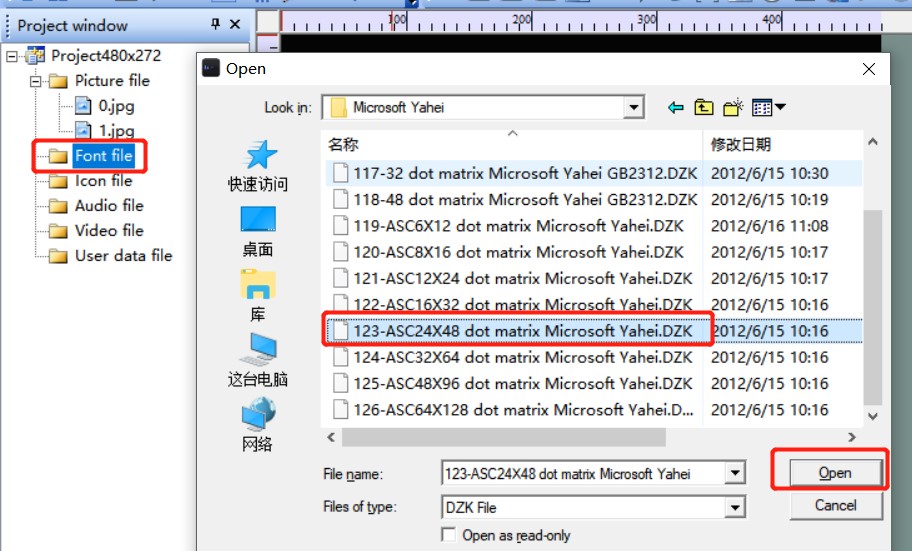Viewport: 912px width, 551px height.
Task: Click the file list vertical scrollbar thumb
Action: (x=872, y=308)
